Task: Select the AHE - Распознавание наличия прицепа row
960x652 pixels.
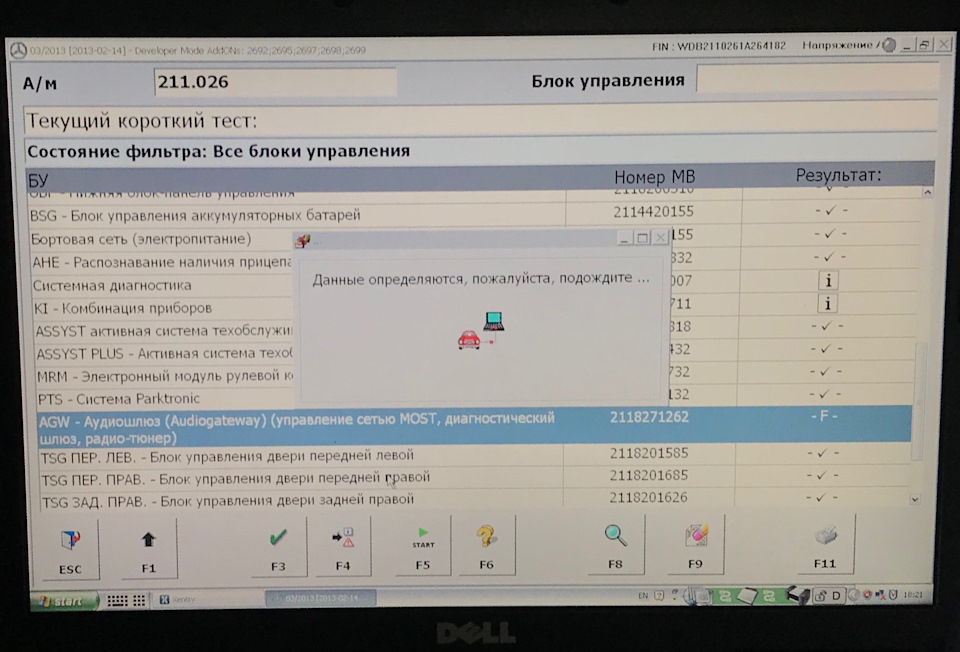Action: pyautogui.click(x=162, y=262)
